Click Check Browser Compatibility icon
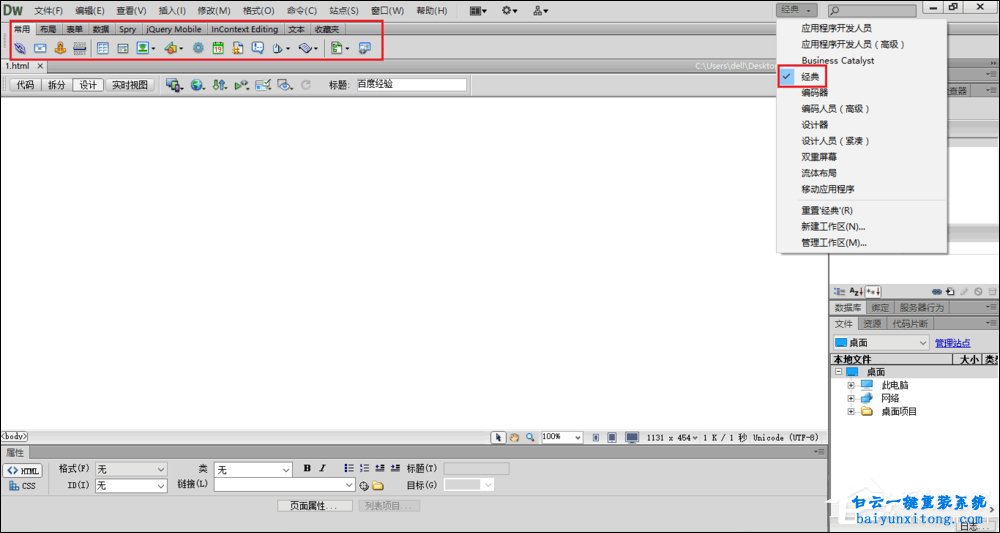Viewport: 1000px width, 533px height. (263, 85)
